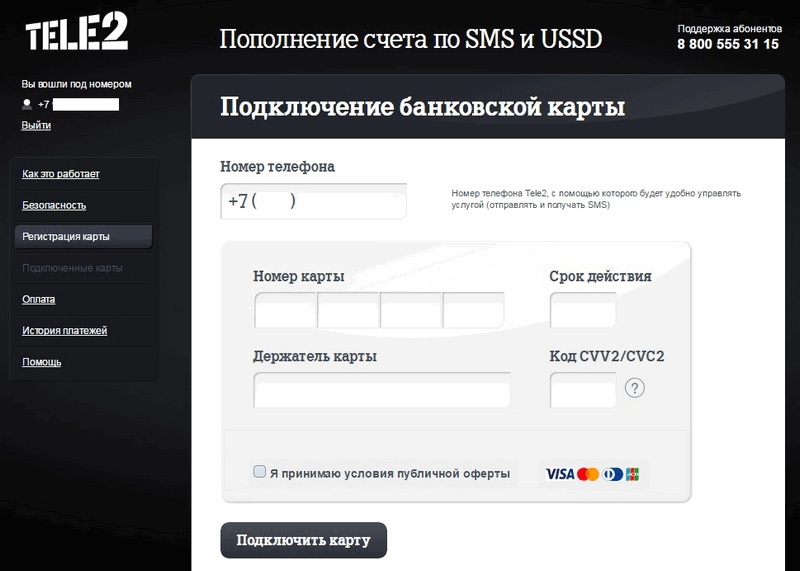The width and height of the screenshot is (800, 571).
Task: Click the Выйти logout link
Action: point(36,126)
